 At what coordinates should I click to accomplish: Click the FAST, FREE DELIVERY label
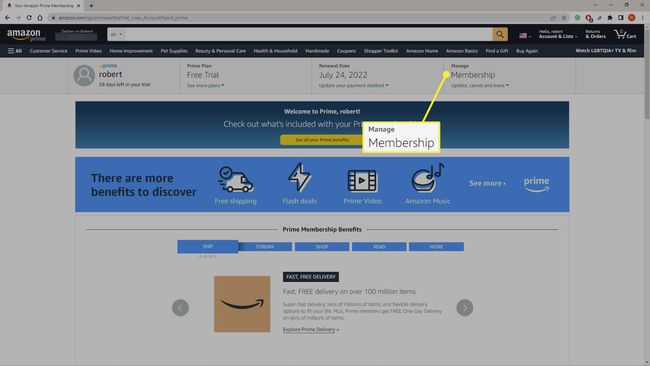tap(311, 277)
